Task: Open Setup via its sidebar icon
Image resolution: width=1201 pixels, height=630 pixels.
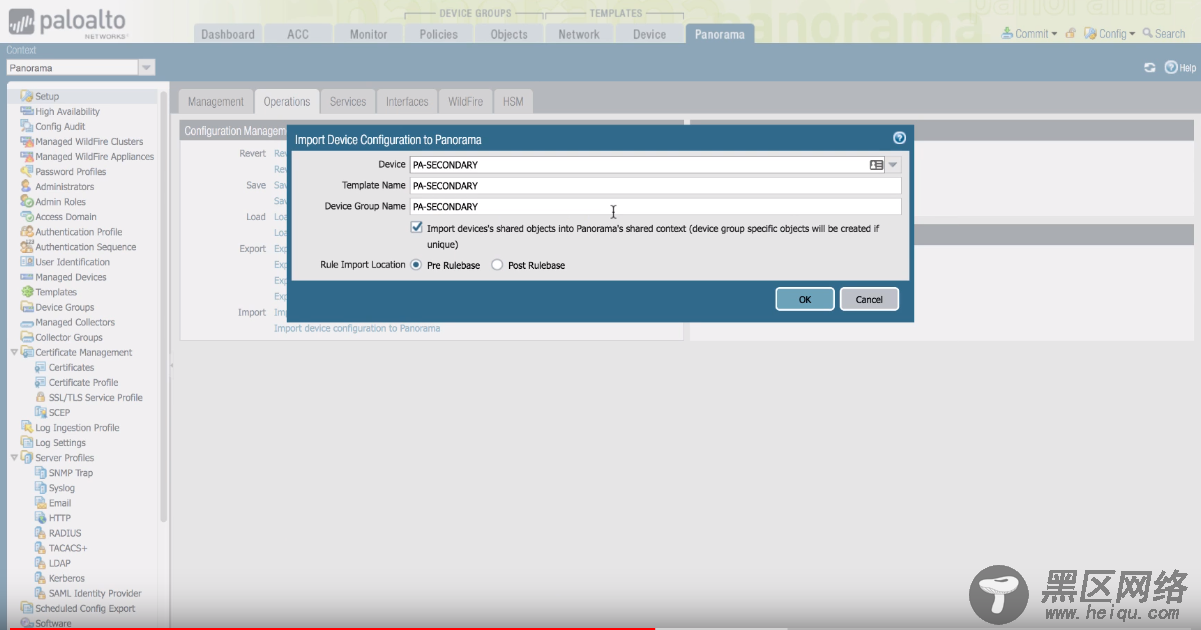Action: point(27,96)
